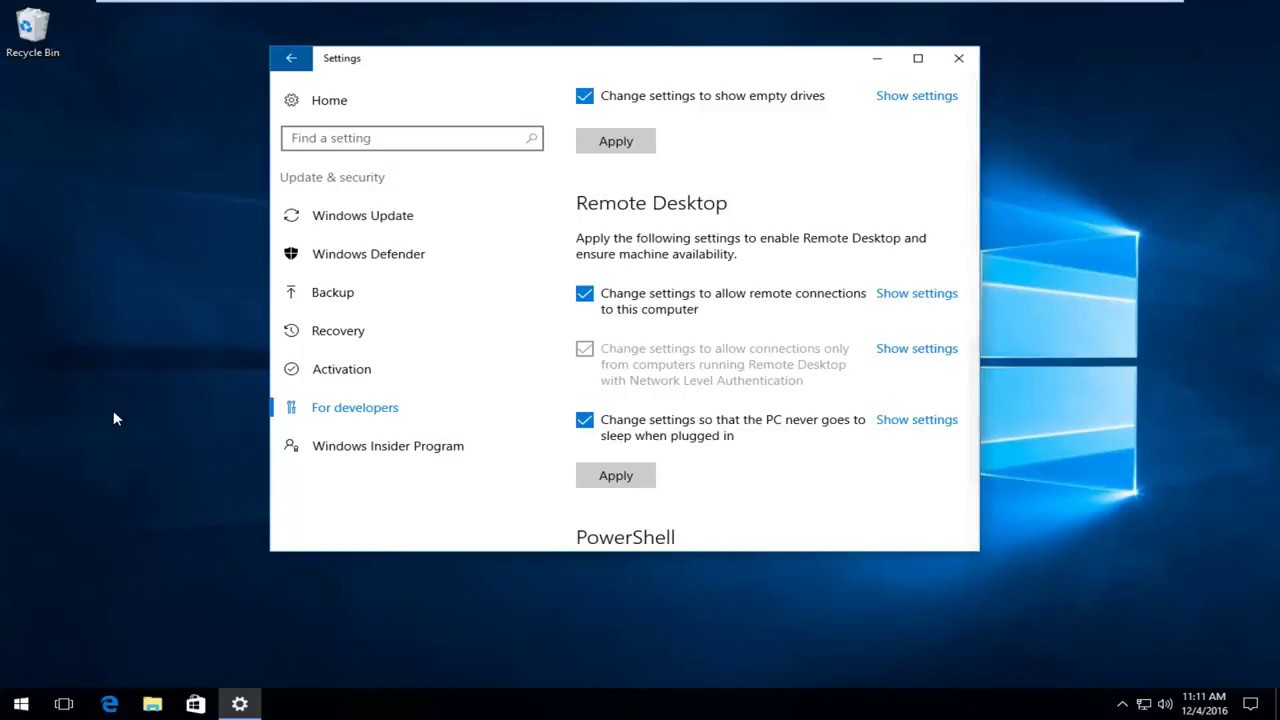Open the volume speaker tray icon

[1165, 704]
